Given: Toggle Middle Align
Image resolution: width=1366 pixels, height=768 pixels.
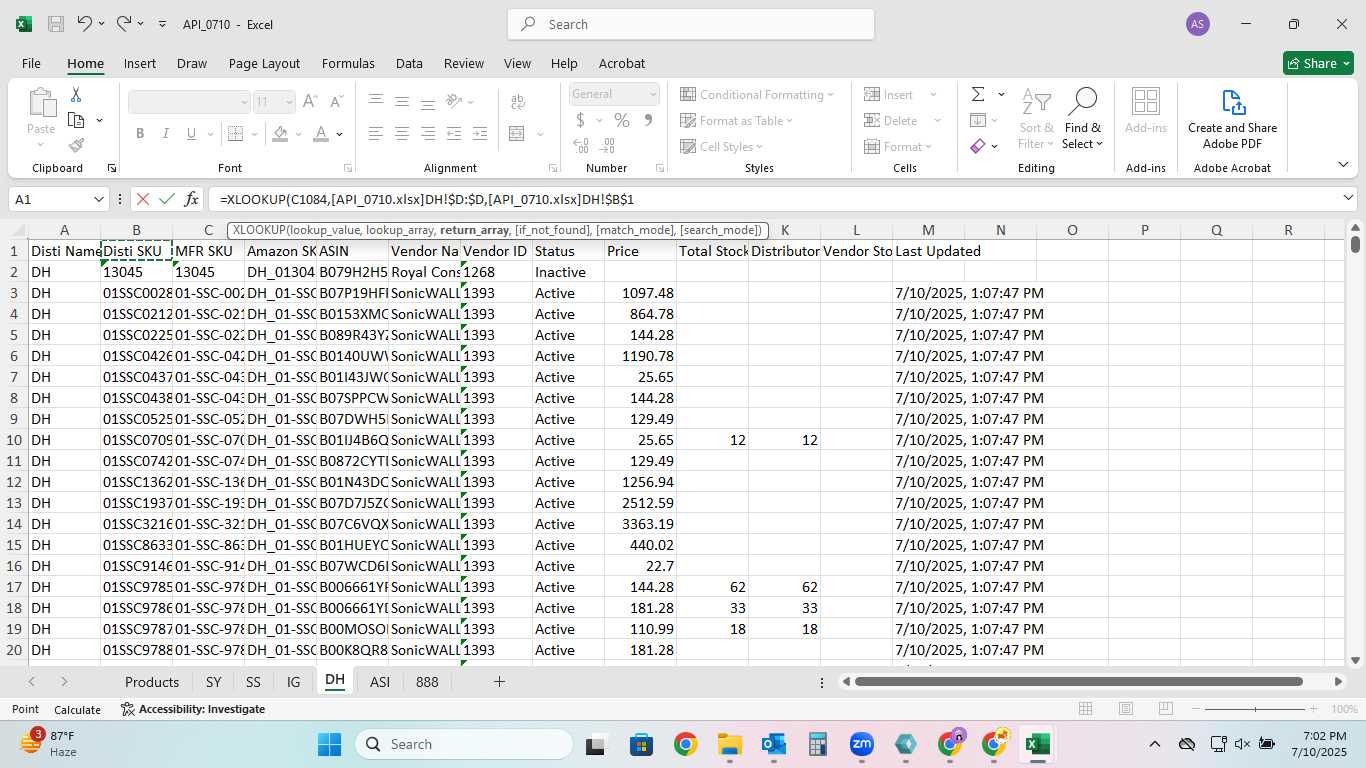Looking at the screenshot, I should tap(402, 101).
